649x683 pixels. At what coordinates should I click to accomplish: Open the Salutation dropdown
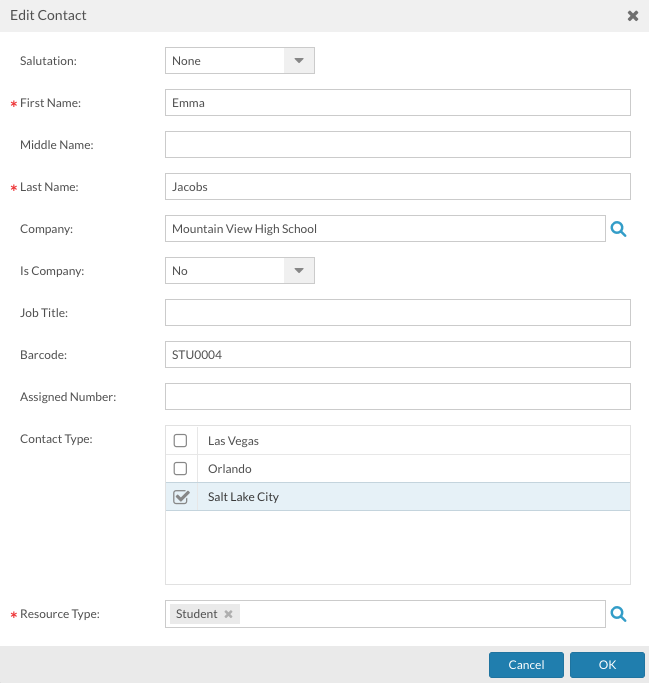pos(240,61)
